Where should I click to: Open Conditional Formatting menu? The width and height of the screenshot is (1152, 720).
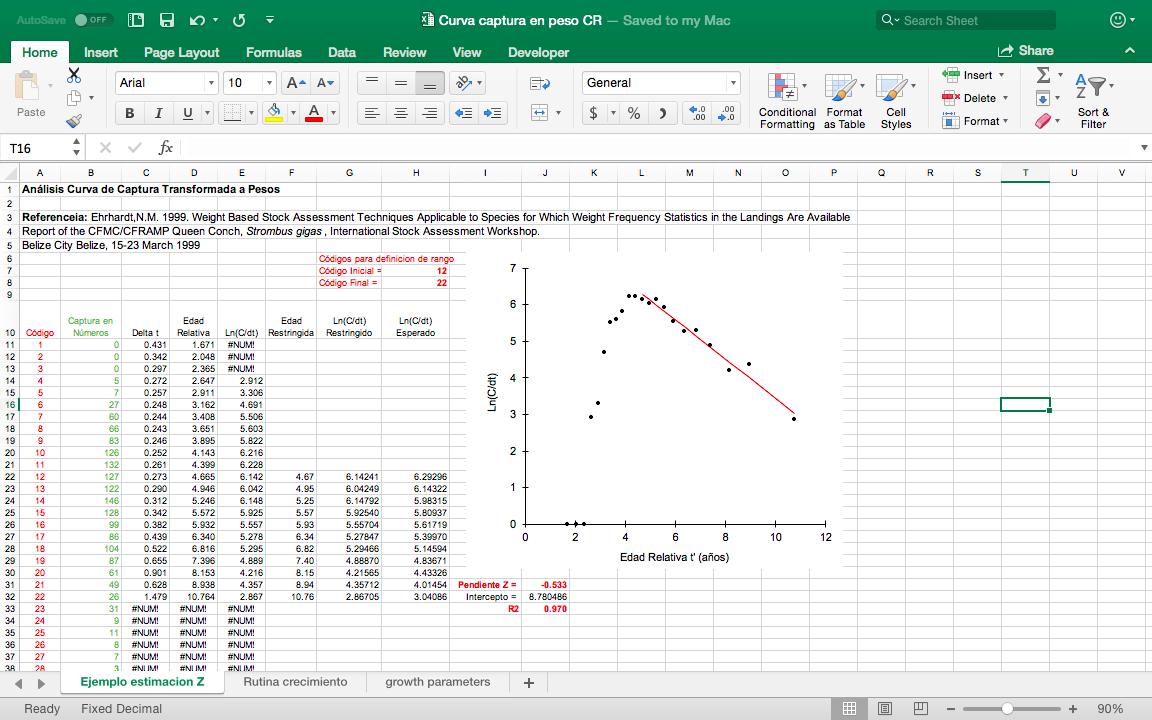787,101
